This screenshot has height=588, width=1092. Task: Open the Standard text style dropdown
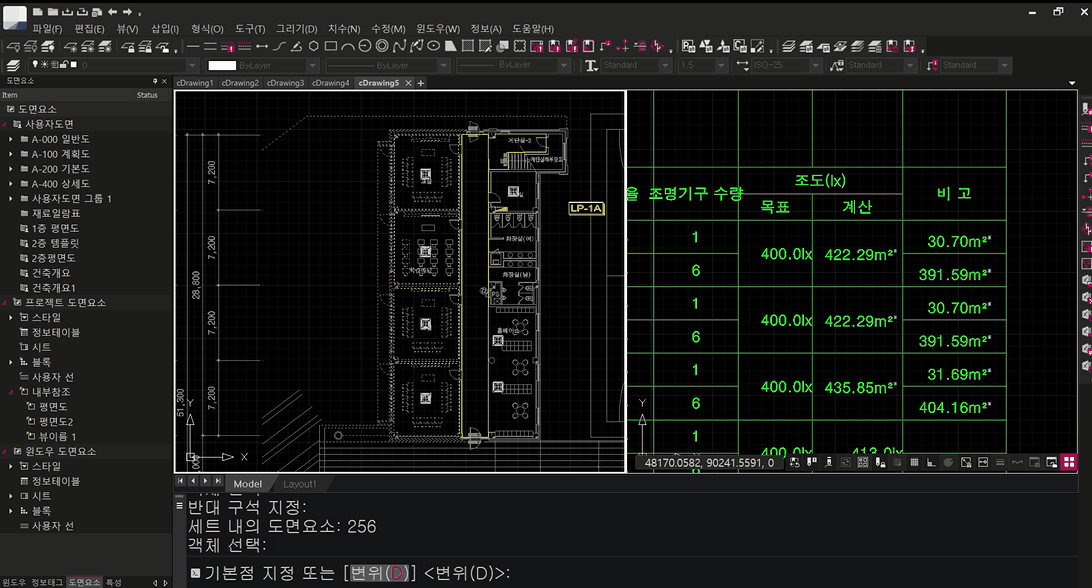[x=664, y=65]
